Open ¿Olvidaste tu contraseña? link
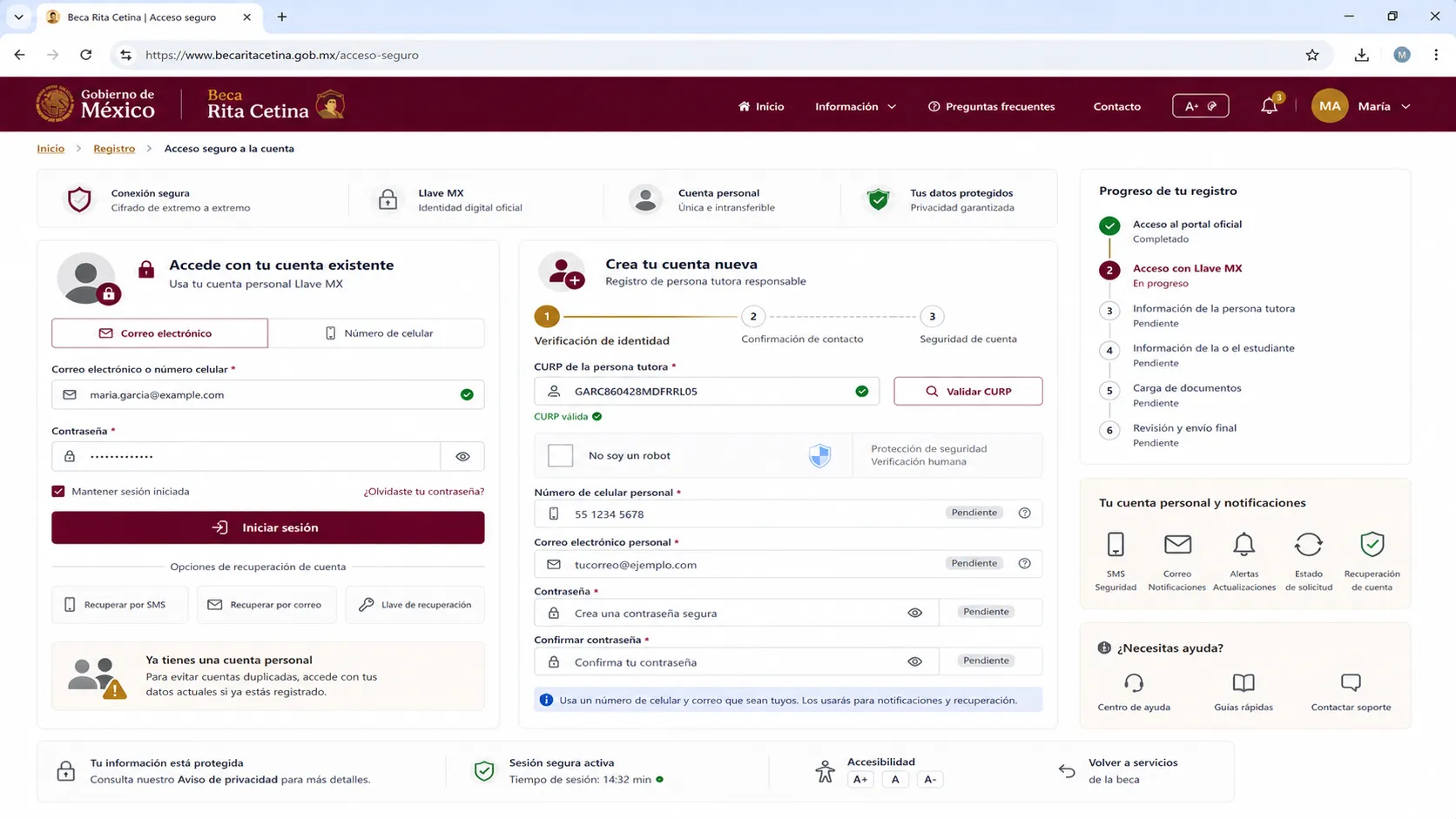Screen dimensions: 1456x819 coord(424,491)
